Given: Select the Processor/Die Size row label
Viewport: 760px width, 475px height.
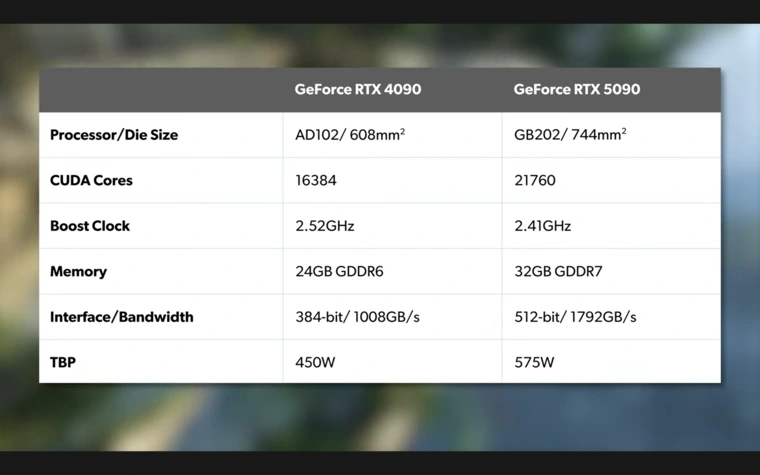Looking at the screenshot, I should pyautogui.click(x=114, y=135).
